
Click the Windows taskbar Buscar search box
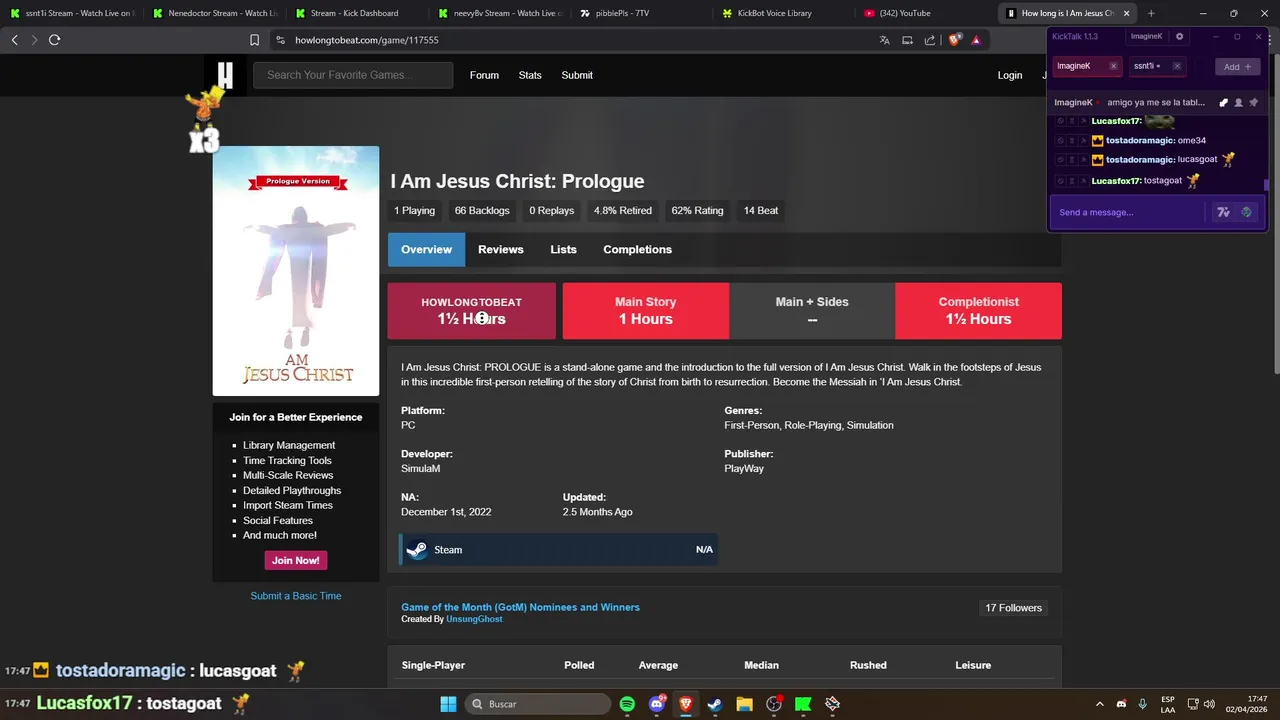538,704
